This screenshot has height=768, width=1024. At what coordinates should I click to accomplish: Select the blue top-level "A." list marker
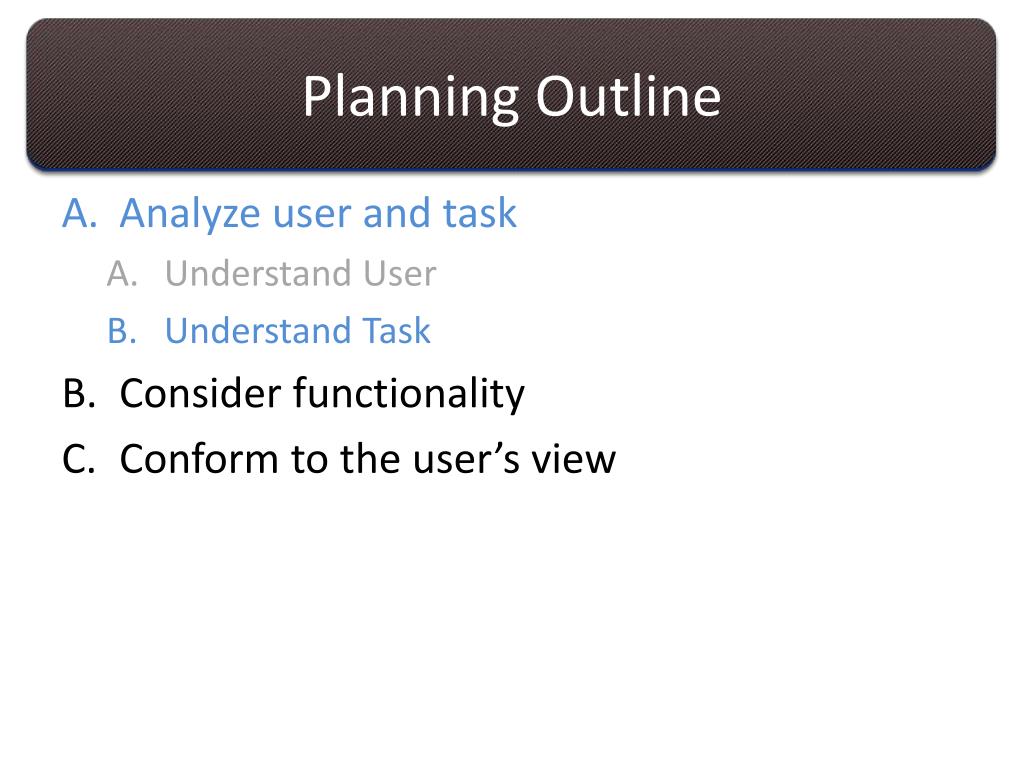[80, 214]
